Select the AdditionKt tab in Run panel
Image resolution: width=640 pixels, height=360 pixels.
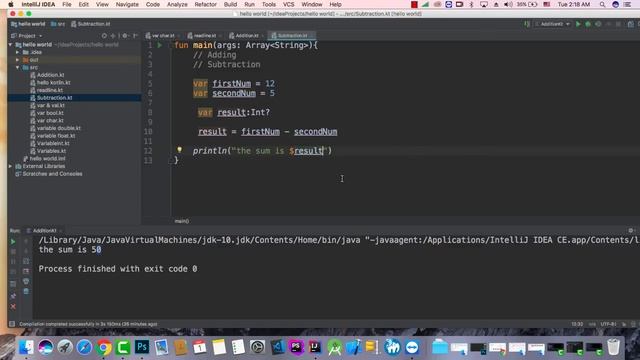coord(44,231)
